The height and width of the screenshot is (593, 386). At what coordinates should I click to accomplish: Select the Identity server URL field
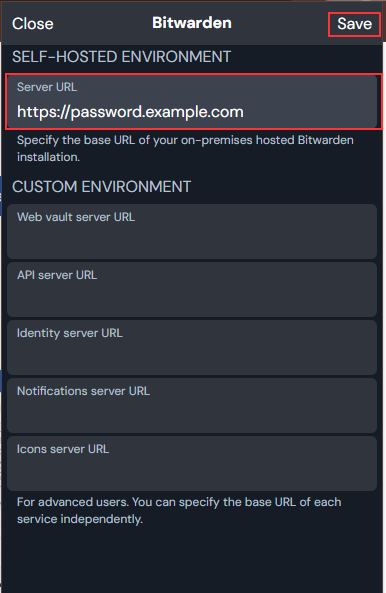(192, 348)
